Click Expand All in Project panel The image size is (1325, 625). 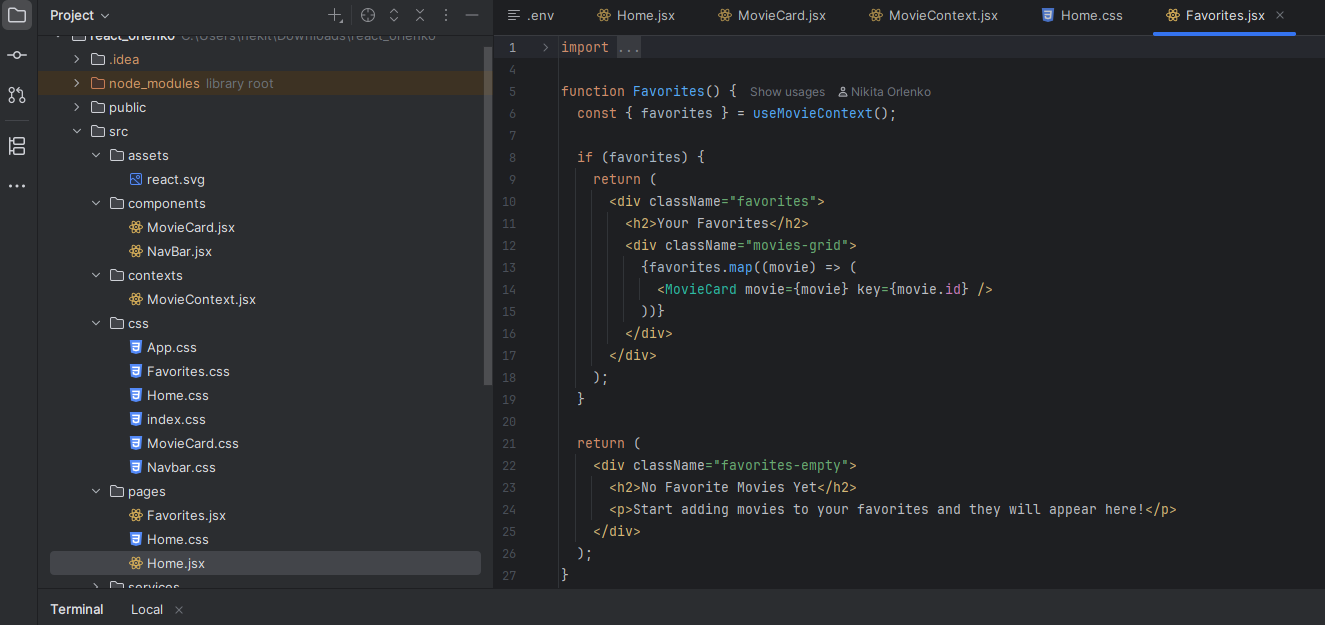click(394, 15)
